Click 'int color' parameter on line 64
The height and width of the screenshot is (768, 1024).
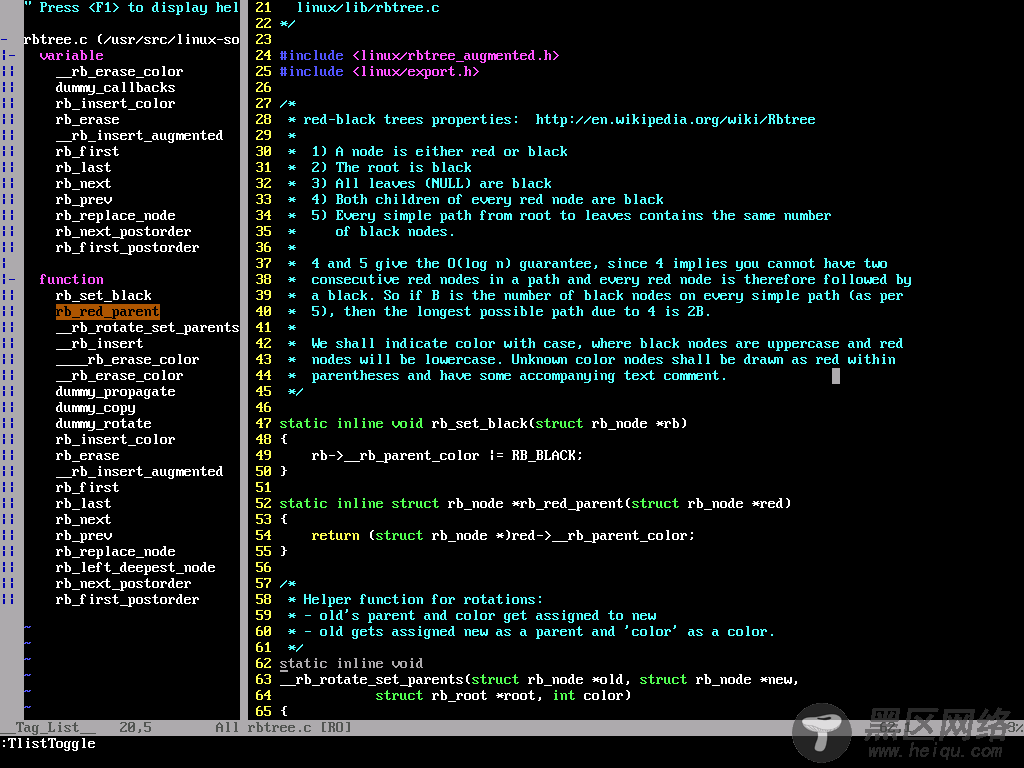click(x=588, y=696)
